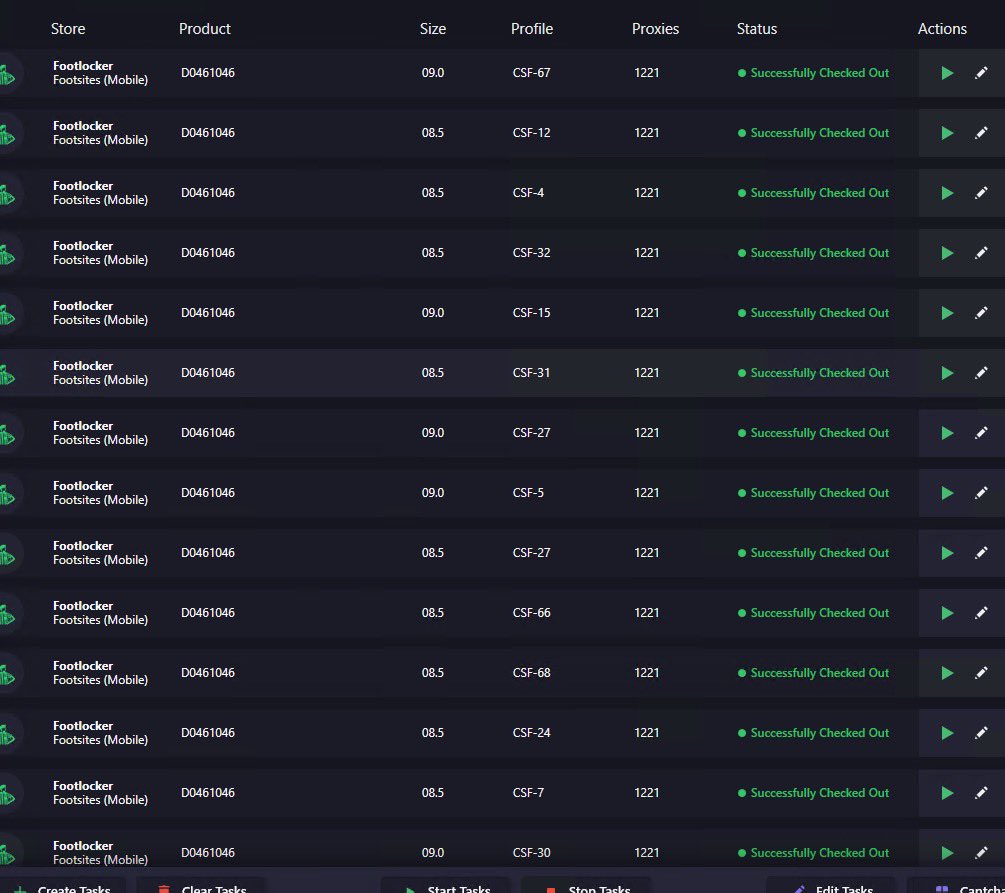Screen dimensions: 1005x893
Task: Click the pencil icon on the CSF-4 row
Action: click(981, 193)
